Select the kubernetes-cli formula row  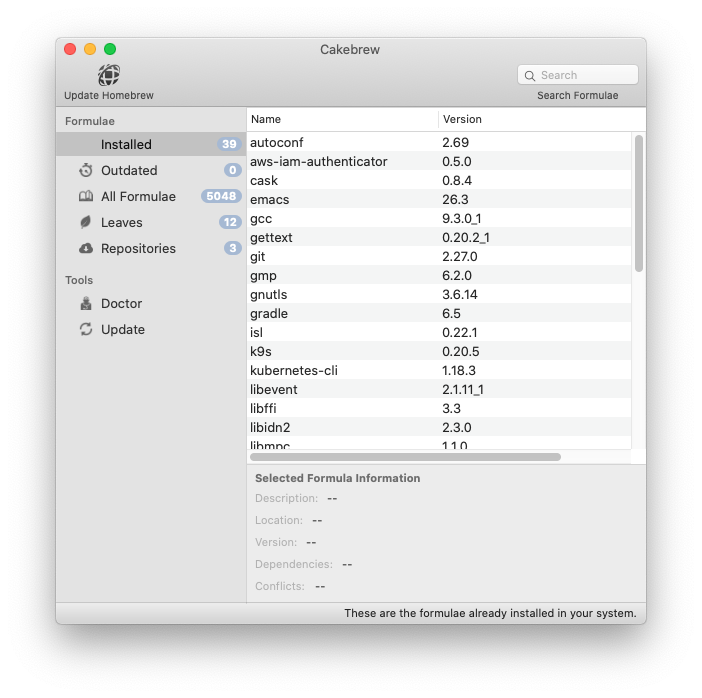click(x=439, y=371)
